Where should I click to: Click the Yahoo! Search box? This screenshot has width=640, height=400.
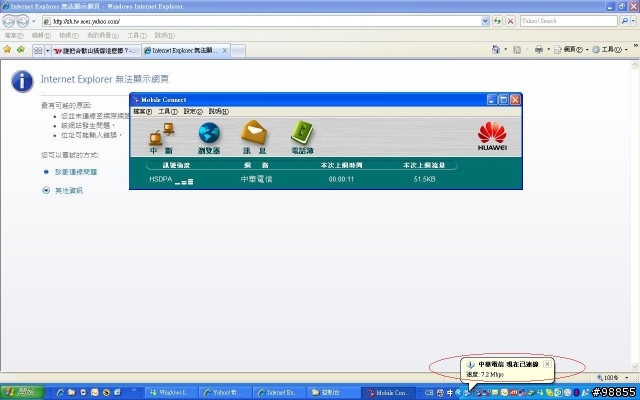point(569,21)
